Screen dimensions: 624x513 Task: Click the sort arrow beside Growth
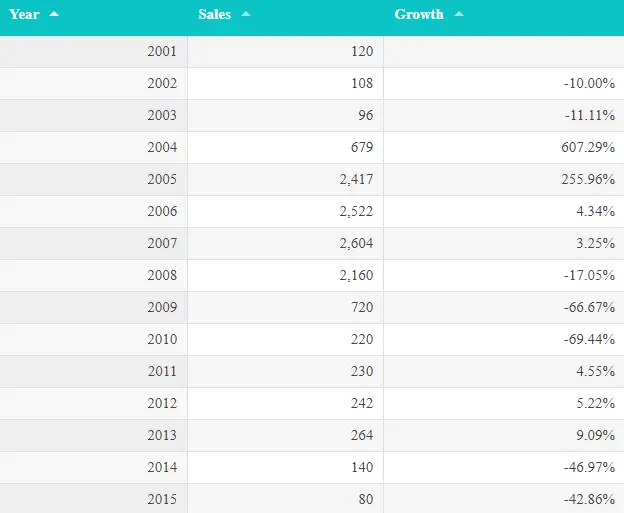pyautogui.click(x=459, y=14)
